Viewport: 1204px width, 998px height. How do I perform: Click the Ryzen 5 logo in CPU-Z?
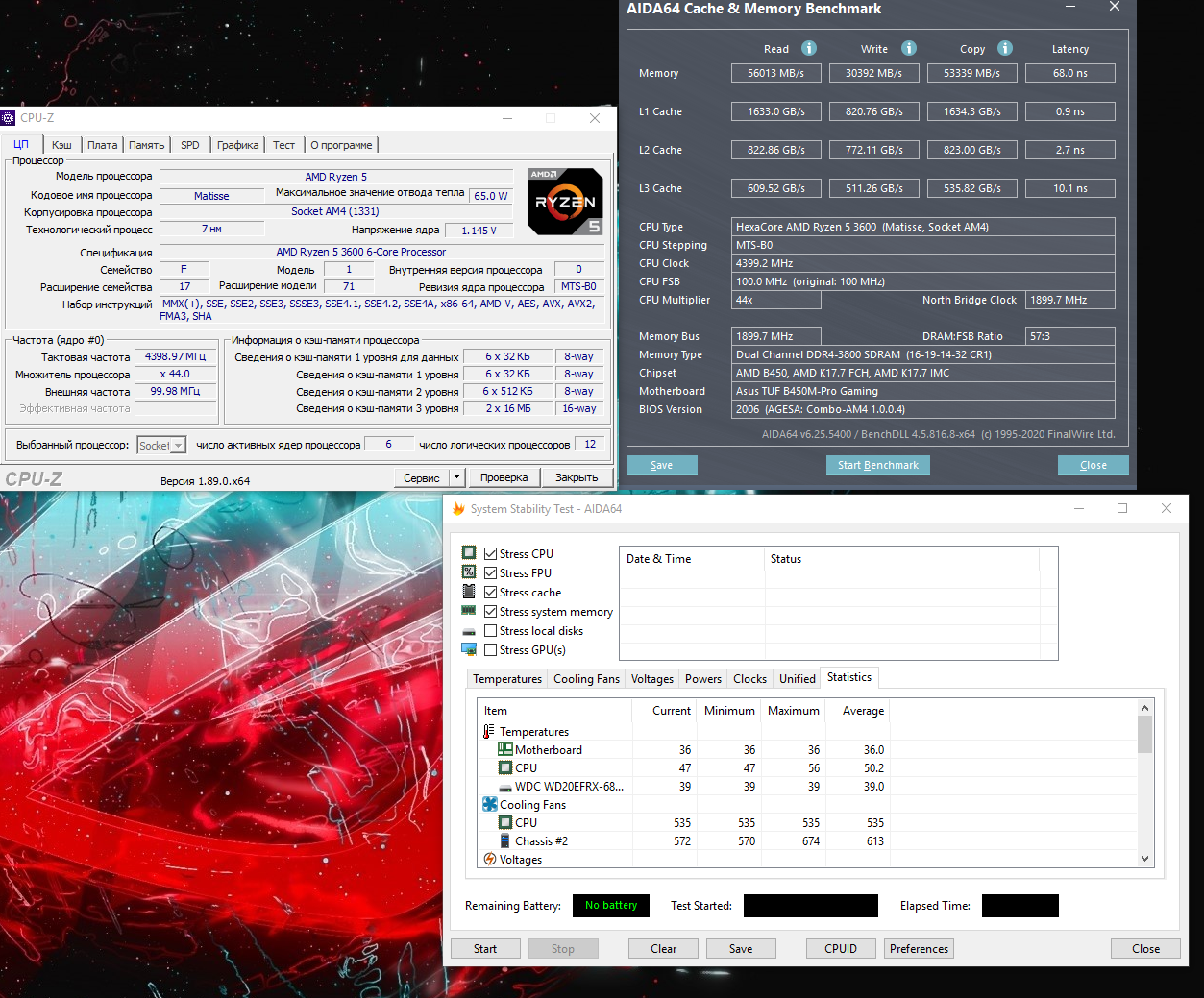(566, 202)
